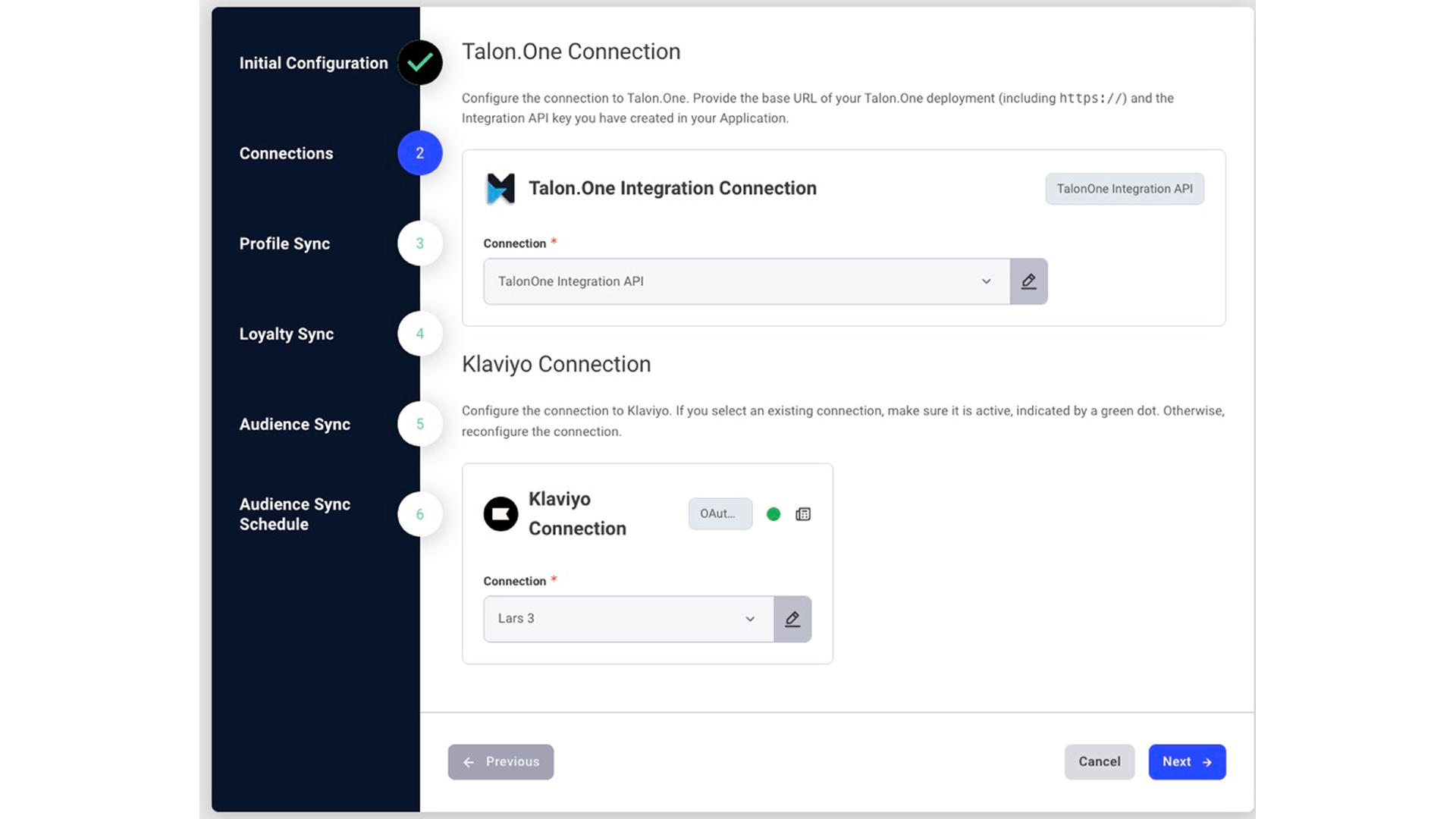
Task: Select the Audience Sync Schedule step
Action: 295,514
